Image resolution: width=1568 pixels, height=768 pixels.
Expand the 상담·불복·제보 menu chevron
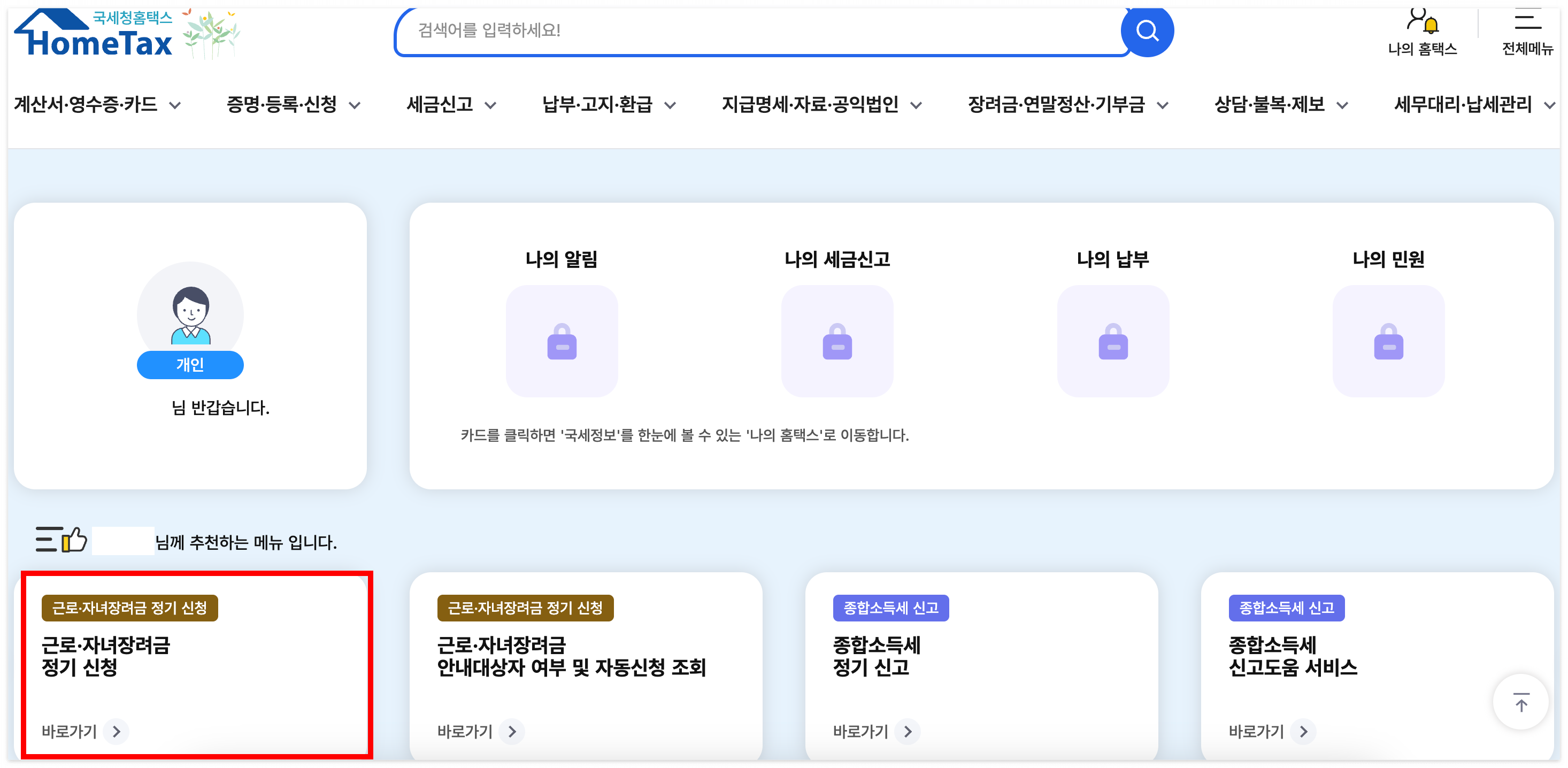click(x=1342, y=106)
